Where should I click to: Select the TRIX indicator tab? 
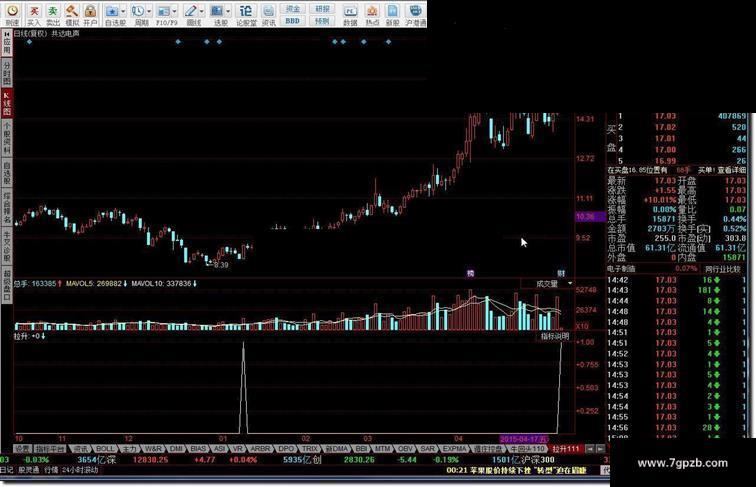point(310,449)
